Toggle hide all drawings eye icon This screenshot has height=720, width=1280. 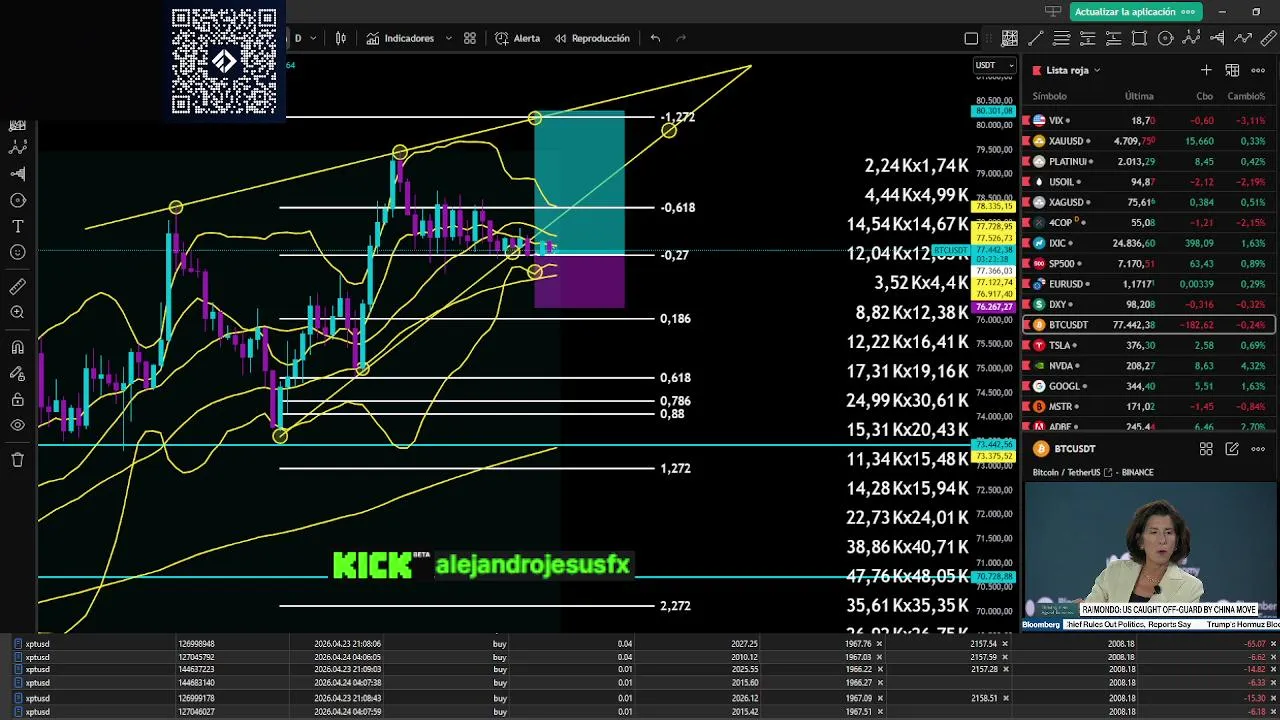coord(17,426)
